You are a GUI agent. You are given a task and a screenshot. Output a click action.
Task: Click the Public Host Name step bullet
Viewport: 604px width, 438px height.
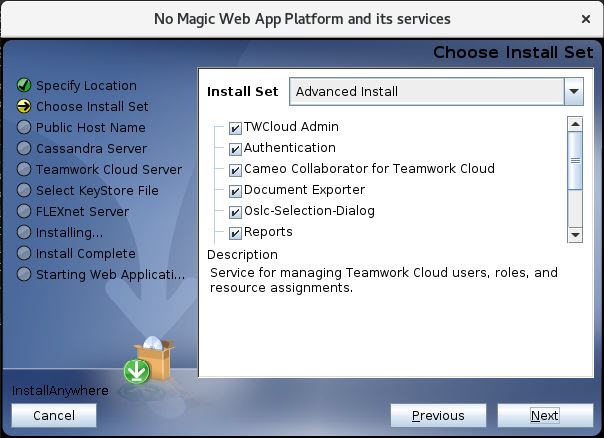pyautogui.click(x=24, y=128)
